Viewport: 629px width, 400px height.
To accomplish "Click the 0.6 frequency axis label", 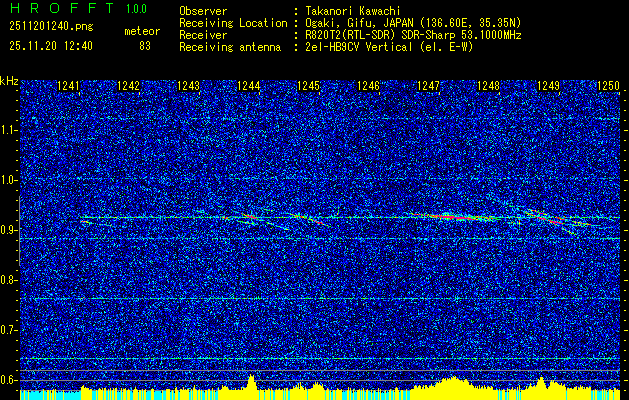I will coord(9,380).
